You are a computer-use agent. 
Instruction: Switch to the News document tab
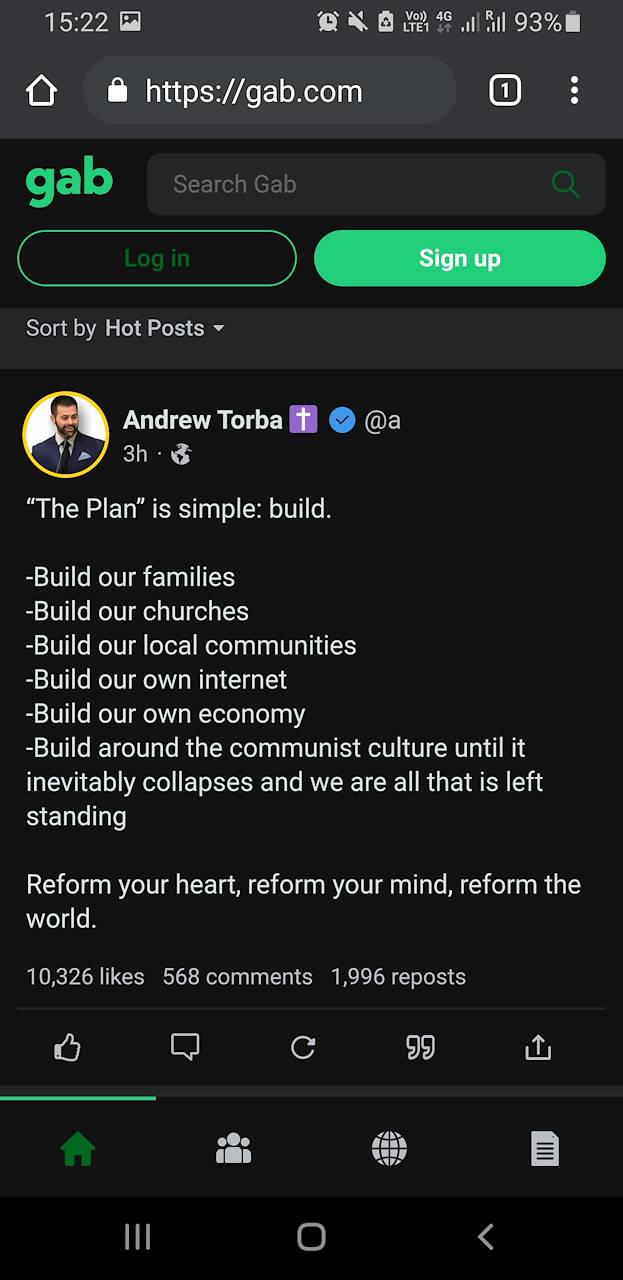click(544, 1150)
